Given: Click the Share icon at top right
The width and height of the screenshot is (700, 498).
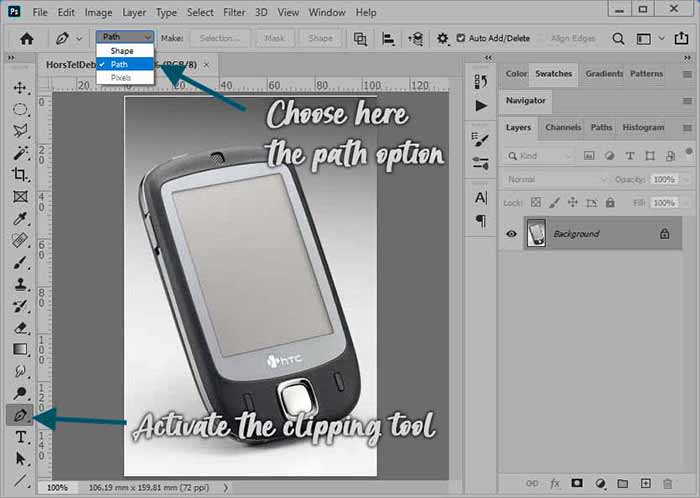Looking at the screenshot, I should pos(681,38).
